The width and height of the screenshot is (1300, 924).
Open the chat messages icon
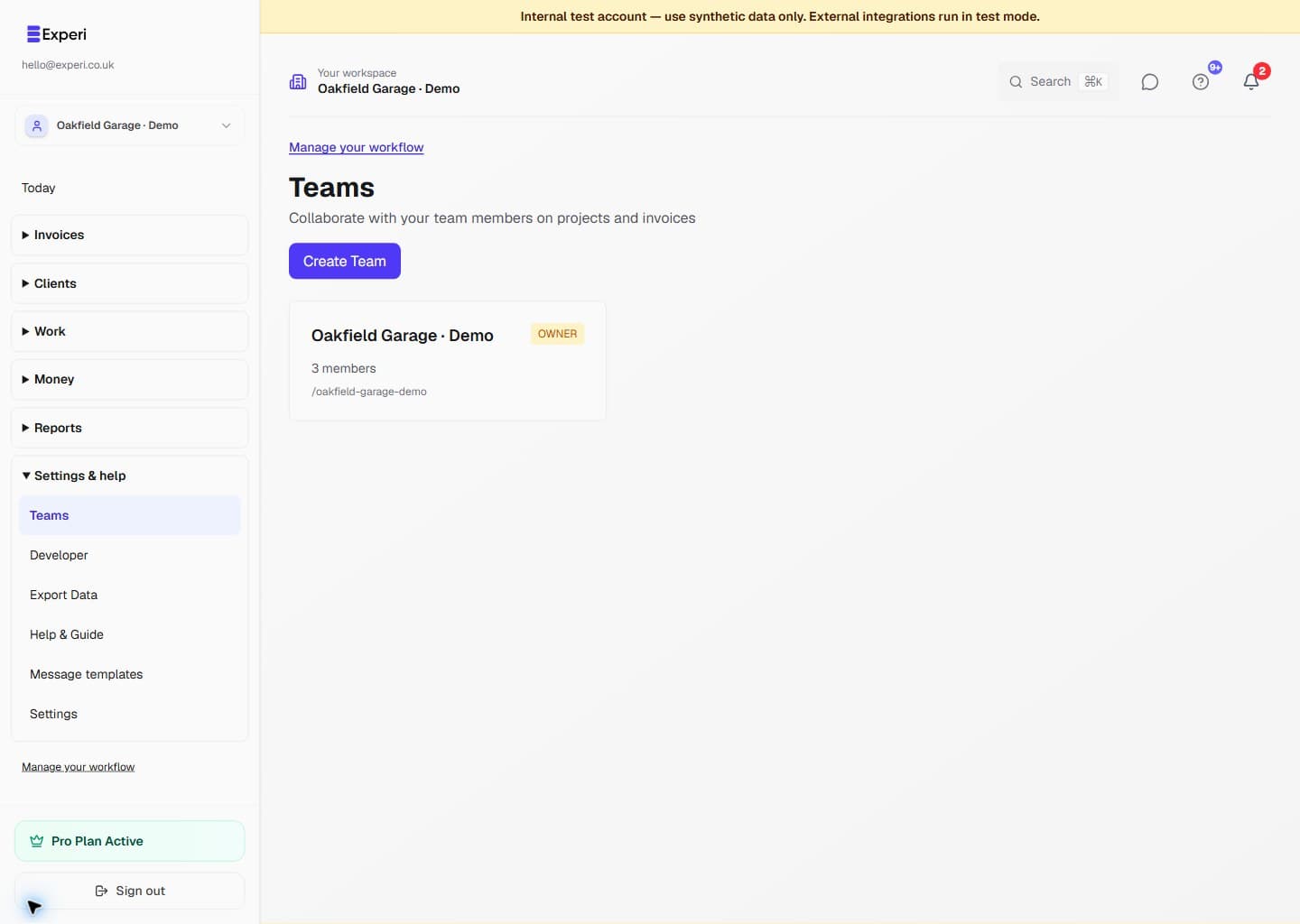click(x=1149, y=82)
